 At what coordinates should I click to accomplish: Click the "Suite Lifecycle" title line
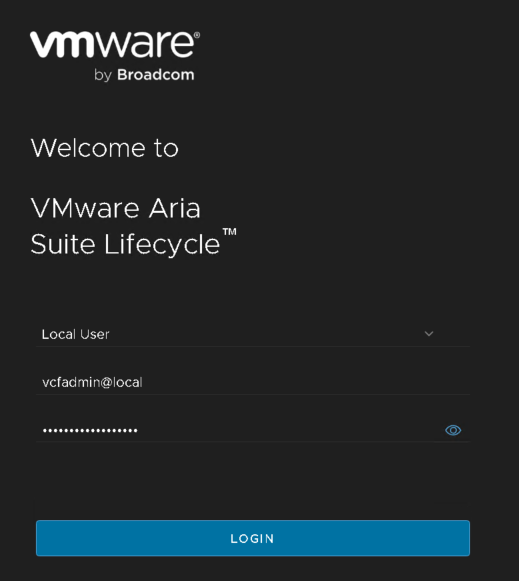coord(126,244)
